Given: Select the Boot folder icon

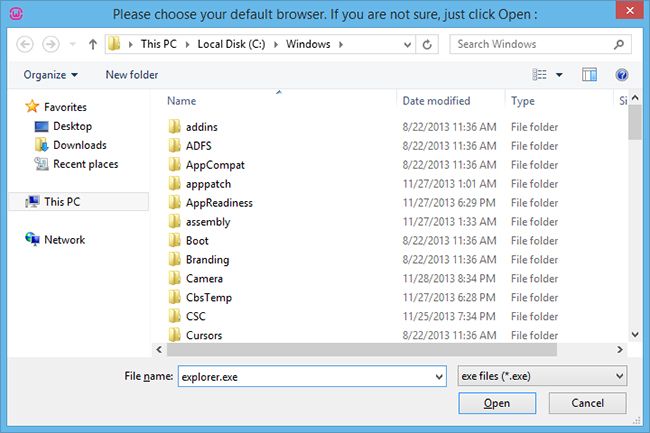Looking at the screenshot, I should pos(175,240).
